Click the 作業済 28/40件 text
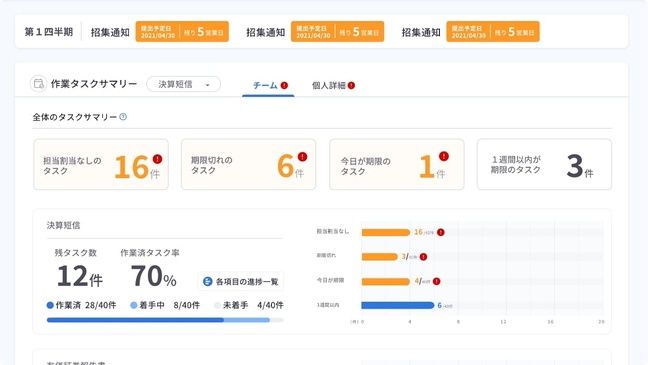The image size is (648, 365). pos(86,305)
